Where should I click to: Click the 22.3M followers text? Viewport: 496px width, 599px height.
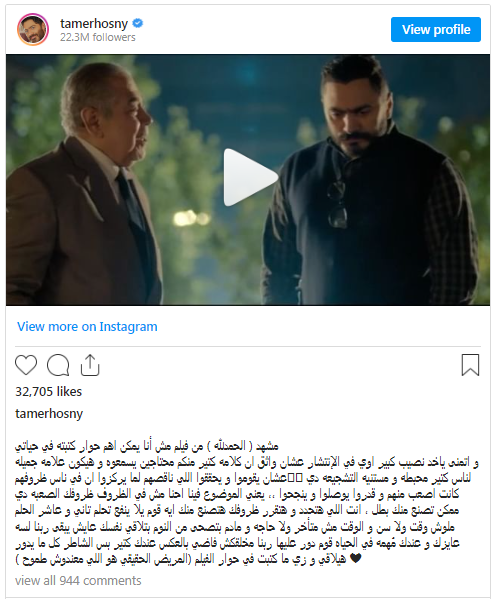click(97, 37)
